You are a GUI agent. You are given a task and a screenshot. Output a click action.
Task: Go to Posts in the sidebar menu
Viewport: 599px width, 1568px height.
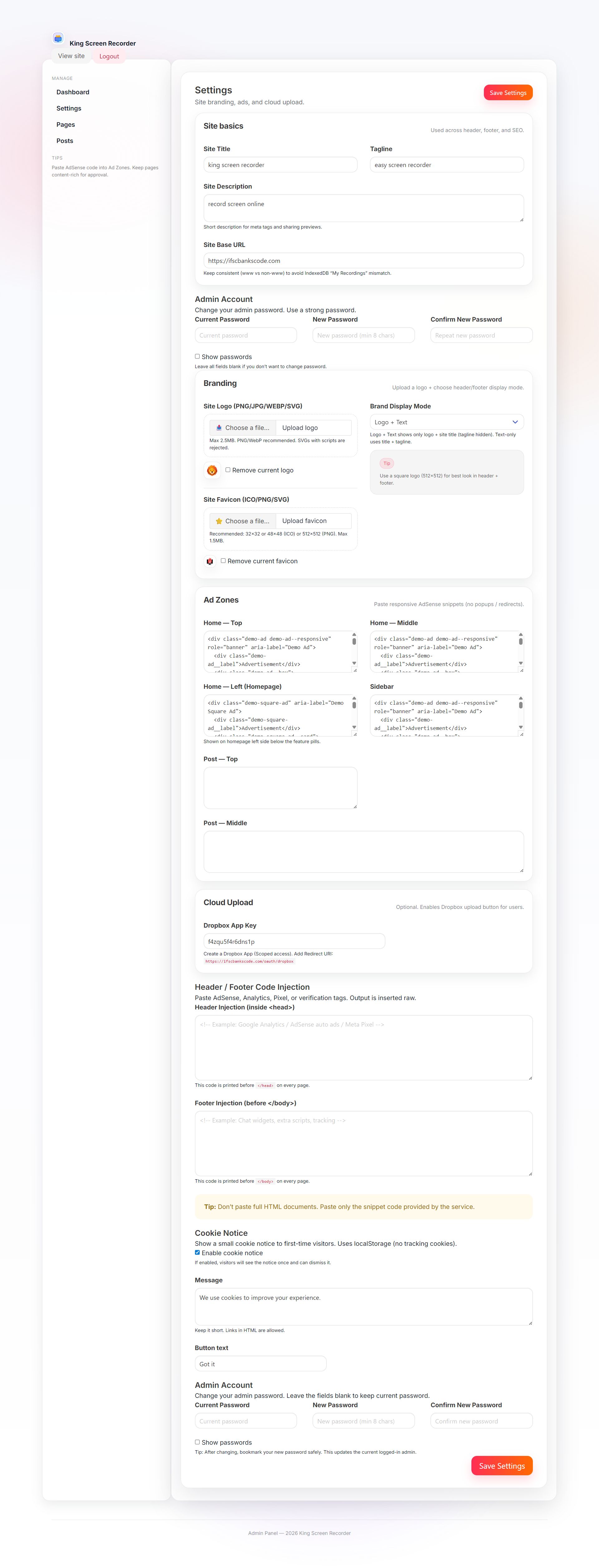tap(65, 141)
